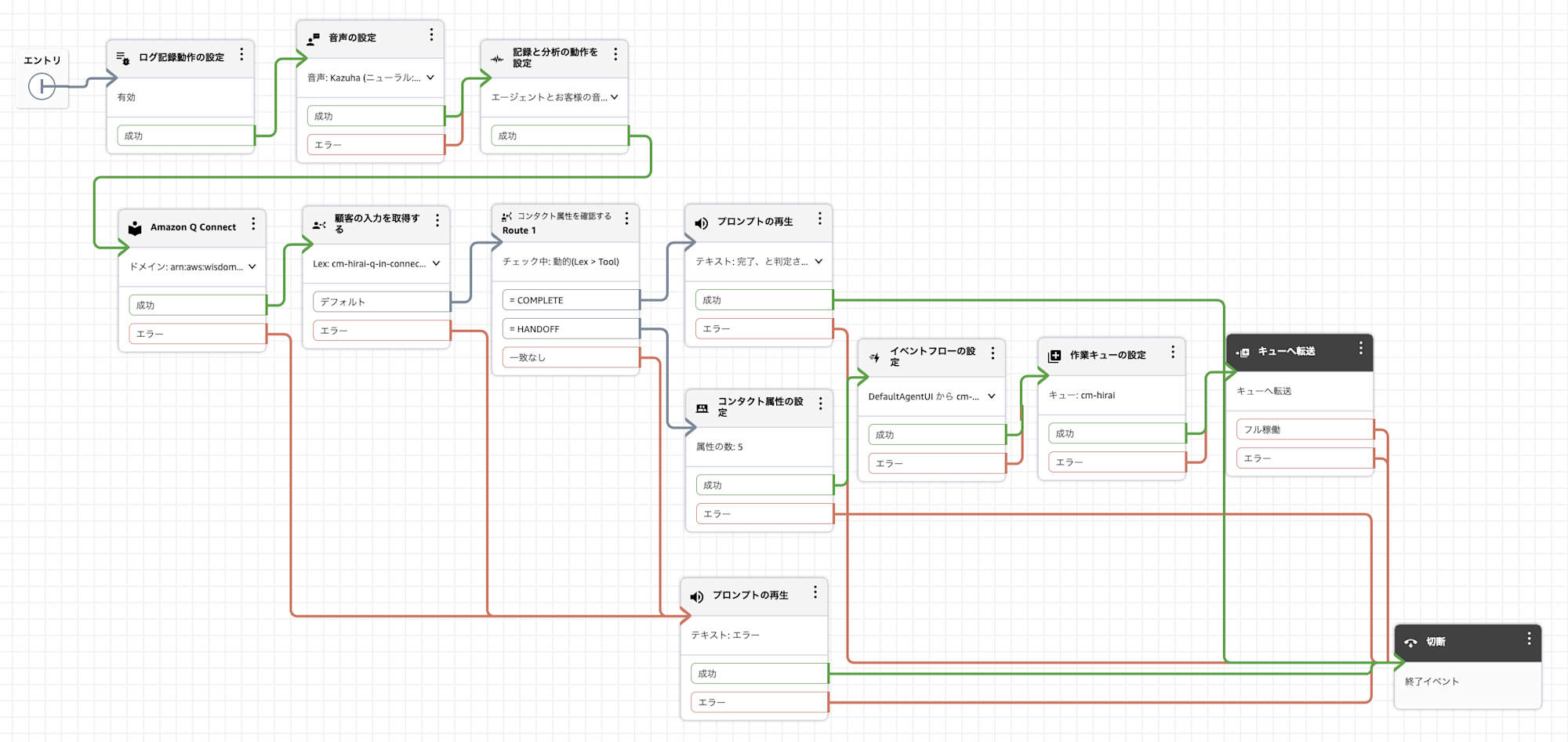Click the person icon on 顧客の入力を取得する block
The width and height of the screenshot is (1568, 742).
click(318, 223)
